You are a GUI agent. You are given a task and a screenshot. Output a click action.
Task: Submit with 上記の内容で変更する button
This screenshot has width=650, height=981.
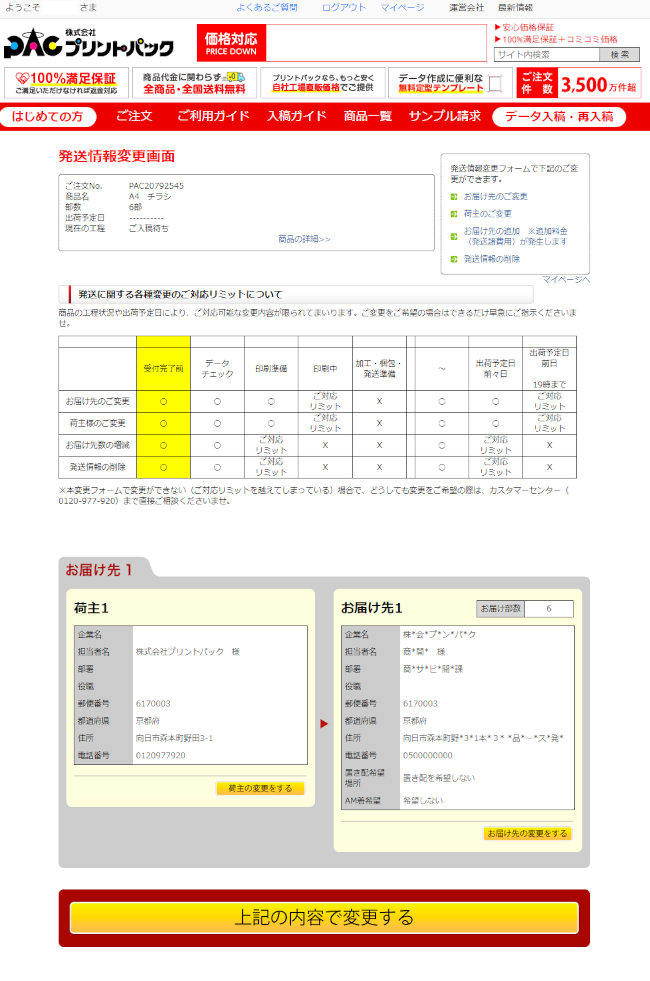[x=324, y=917]
